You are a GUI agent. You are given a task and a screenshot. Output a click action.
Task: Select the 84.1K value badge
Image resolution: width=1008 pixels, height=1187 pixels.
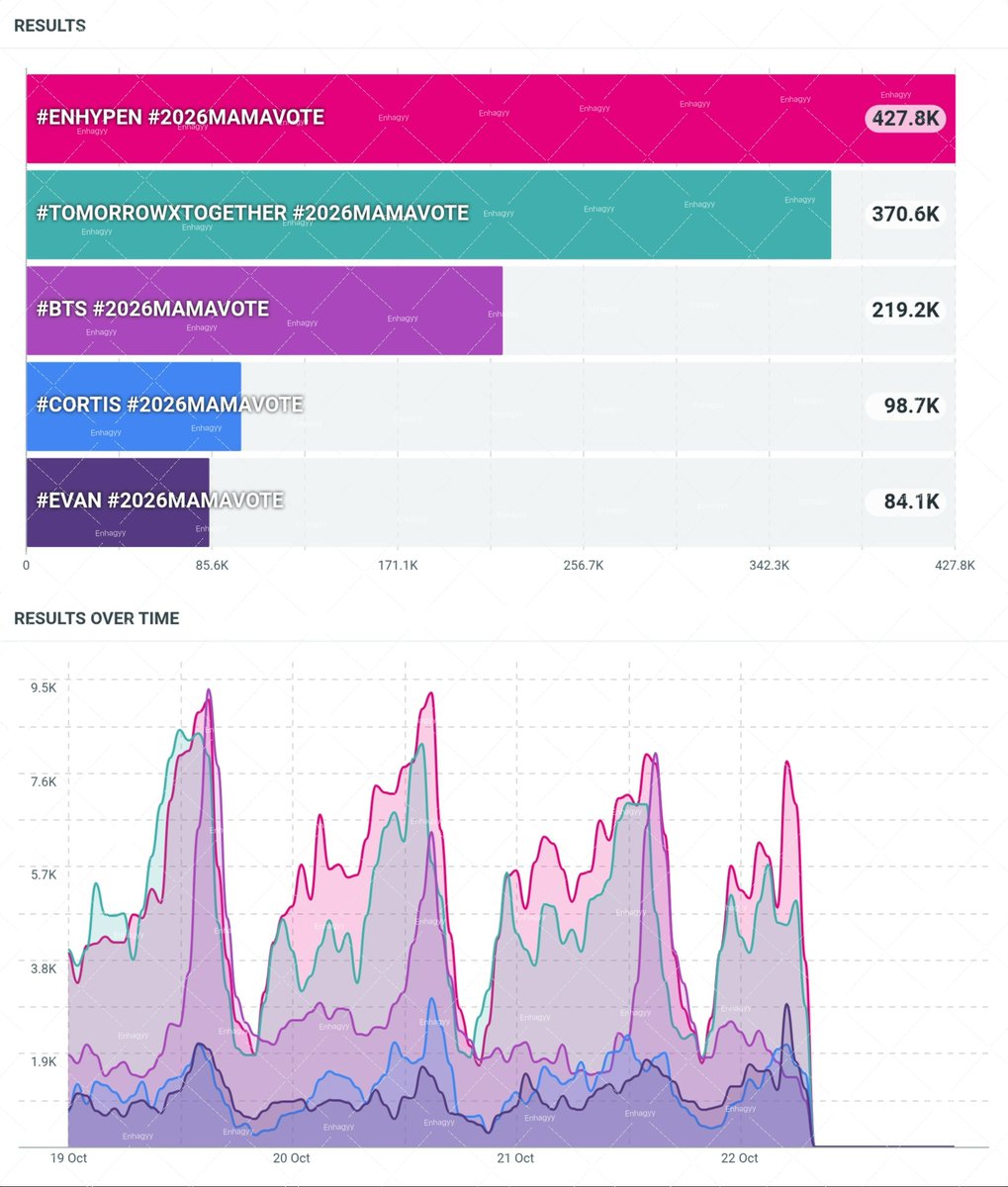pos(905,502)
